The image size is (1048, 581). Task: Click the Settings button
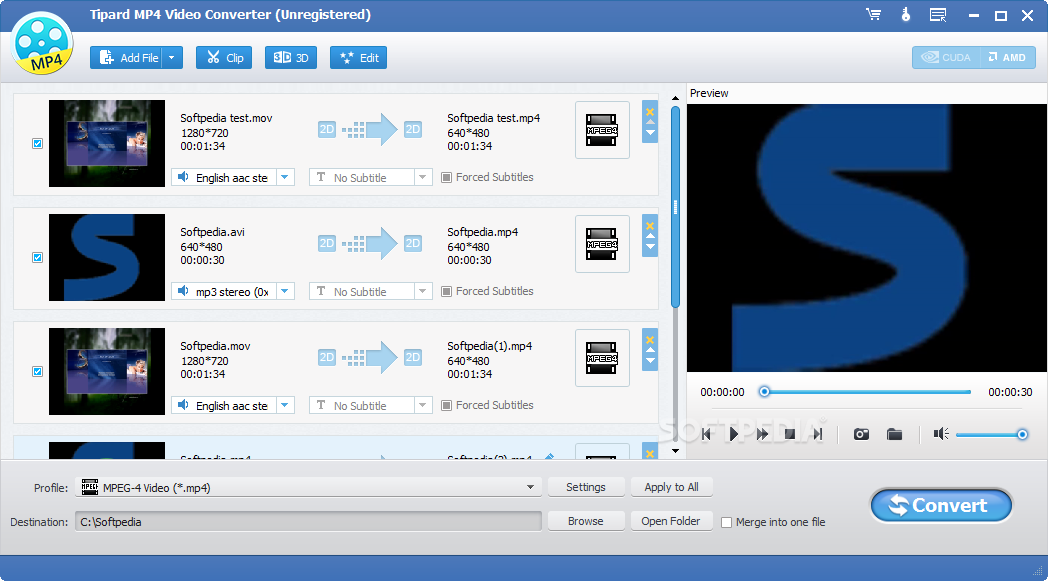tap(586, 487)
